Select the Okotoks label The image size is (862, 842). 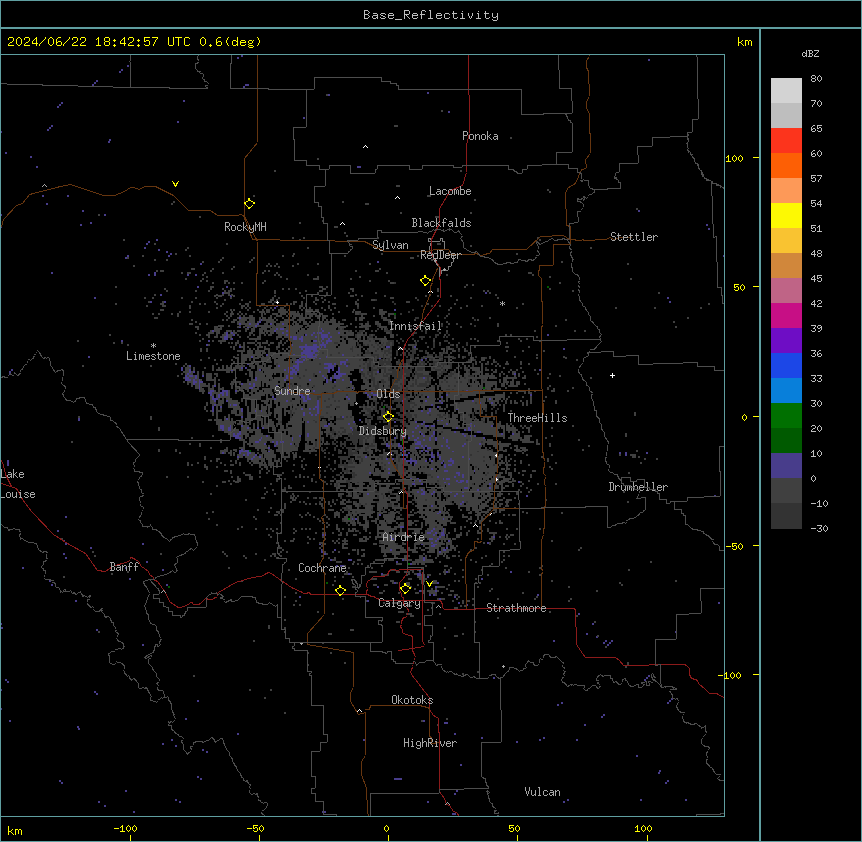(412, 700)
